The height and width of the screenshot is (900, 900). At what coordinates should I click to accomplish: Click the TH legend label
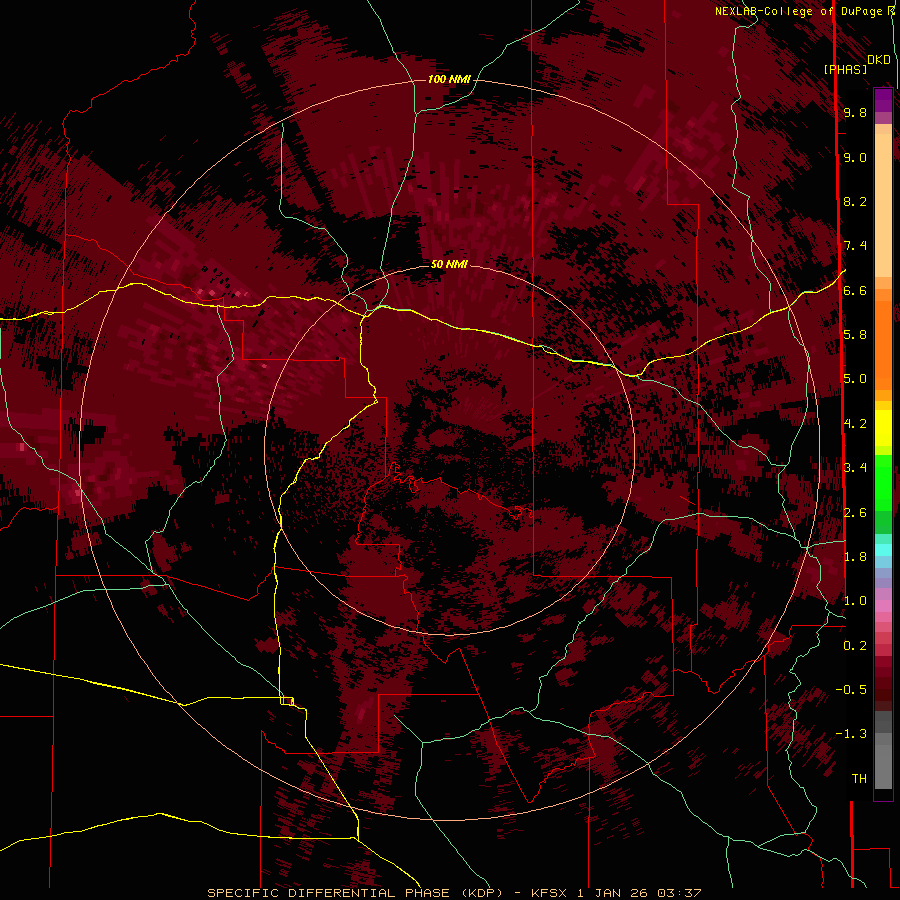click(x=859, y=779)
